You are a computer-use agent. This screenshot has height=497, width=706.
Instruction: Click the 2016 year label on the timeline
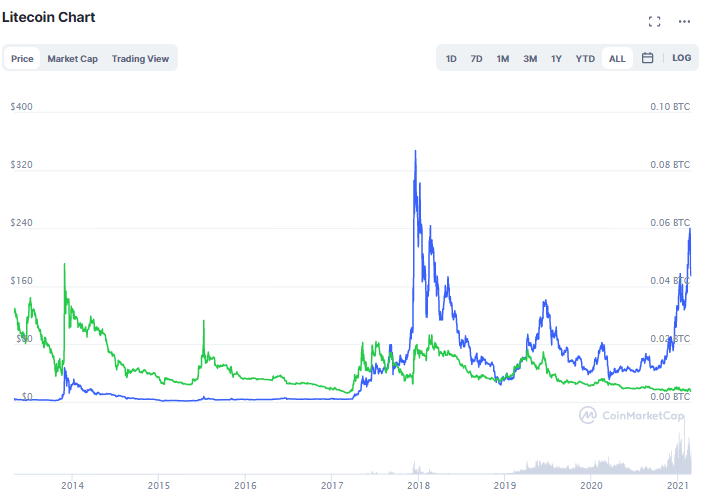[245, 486]
